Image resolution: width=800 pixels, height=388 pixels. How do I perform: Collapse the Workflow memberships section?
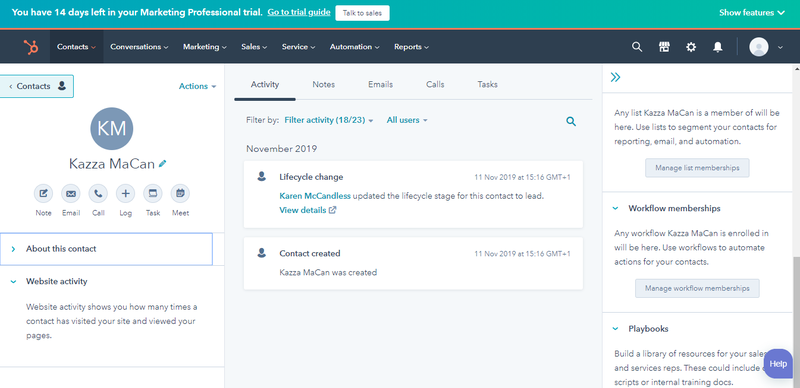point(615,208)
